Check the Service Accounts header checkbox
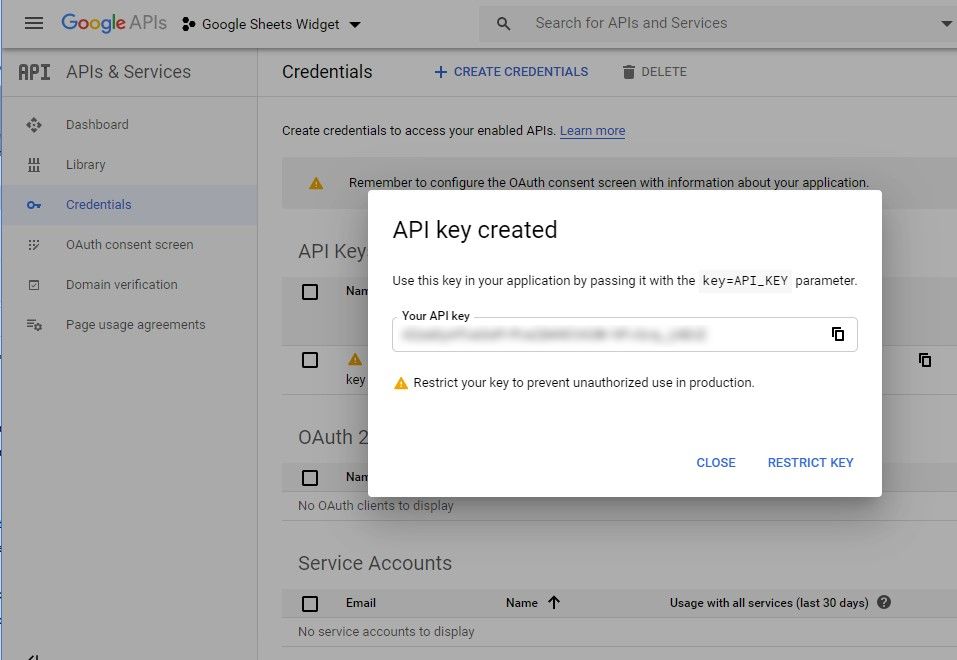 pos(310,603)
